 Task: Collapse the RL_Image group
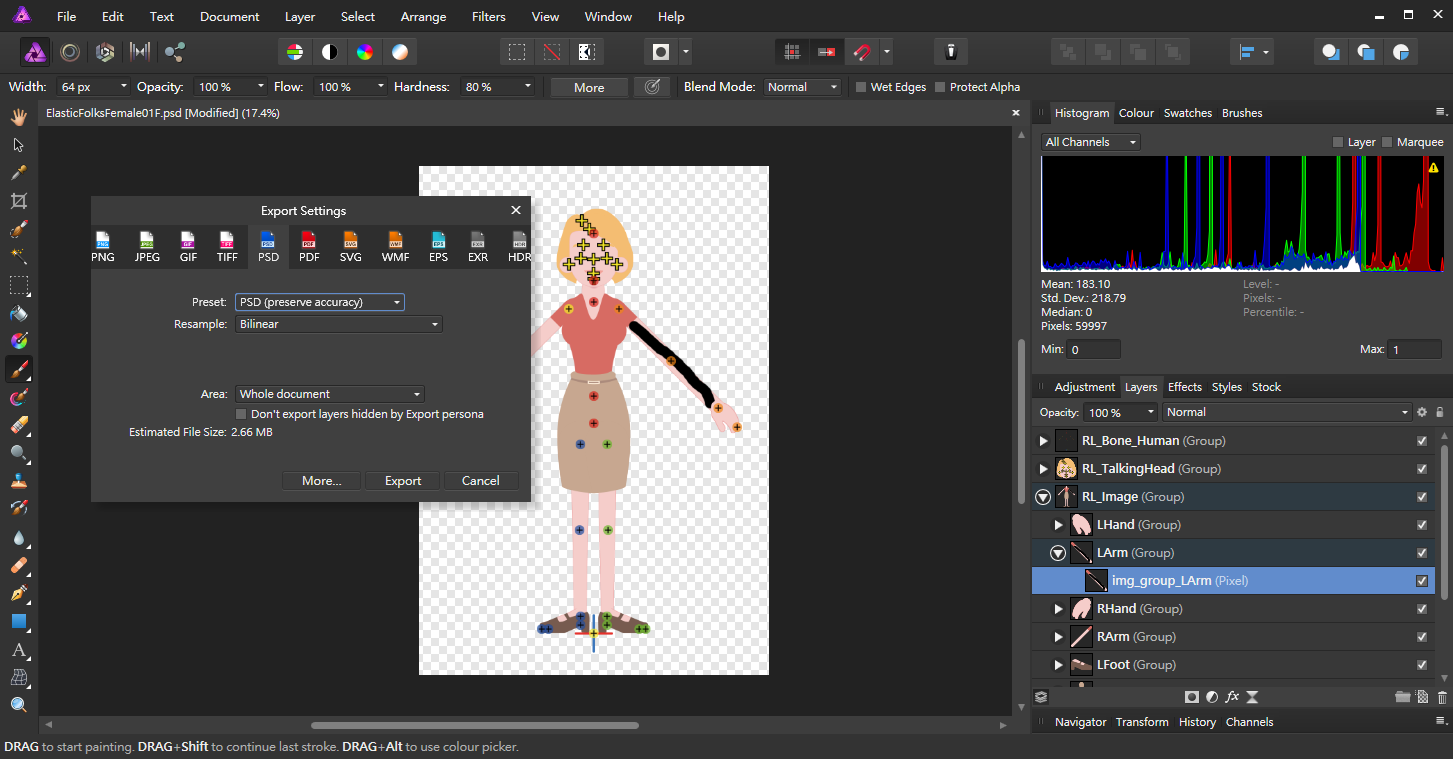1044,497
